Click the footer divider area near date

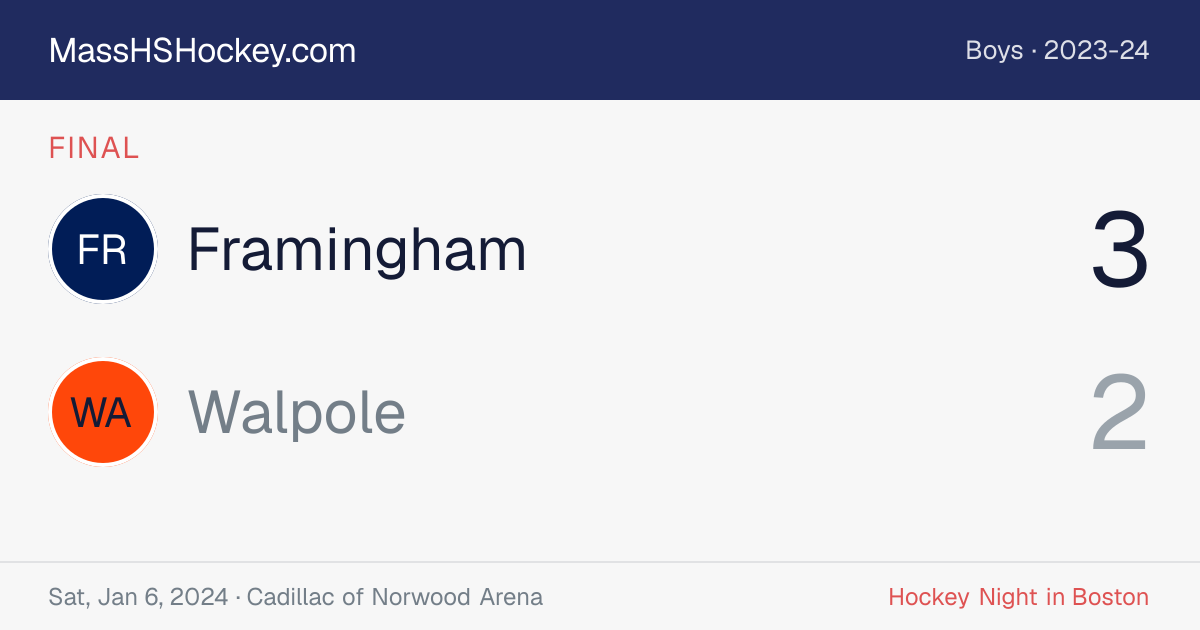click(600, 562)
